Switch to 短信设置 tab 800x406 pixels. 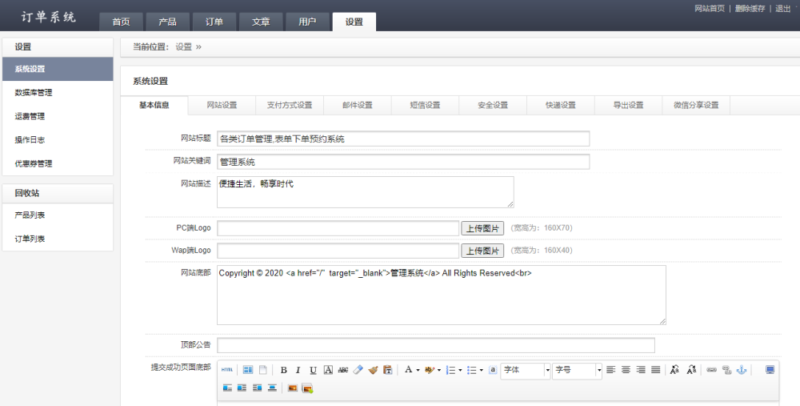pos(425,105)
